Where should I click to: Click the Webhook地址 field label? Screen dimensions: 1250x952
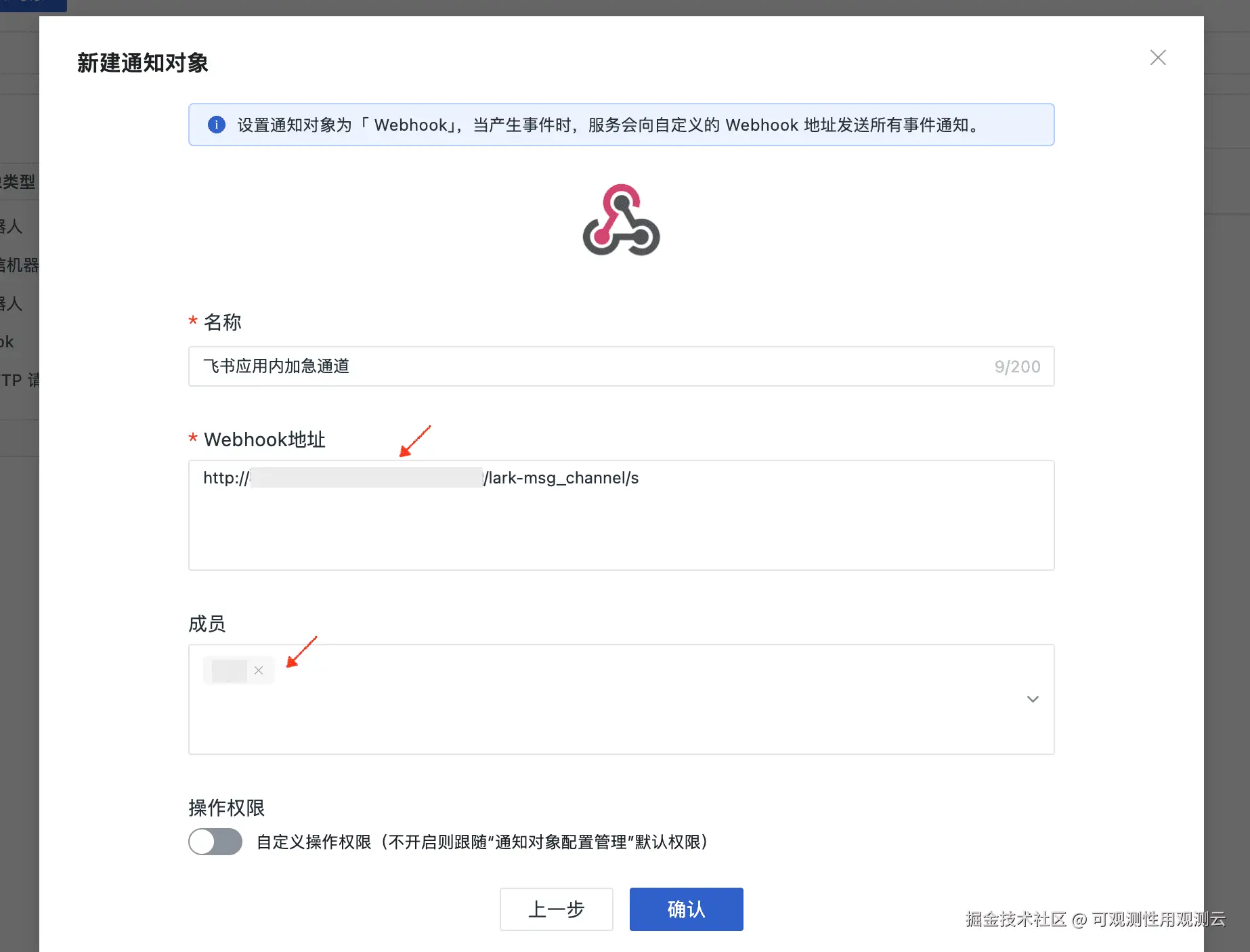pyautogui.click(x=264, y=439)
